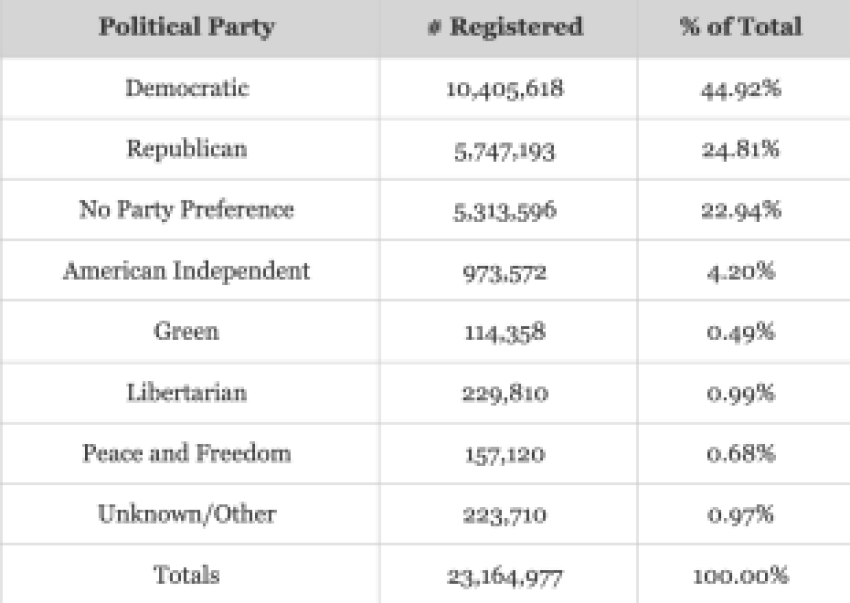Click the Totals row label

pyautogui.click(x=186, y=575)
